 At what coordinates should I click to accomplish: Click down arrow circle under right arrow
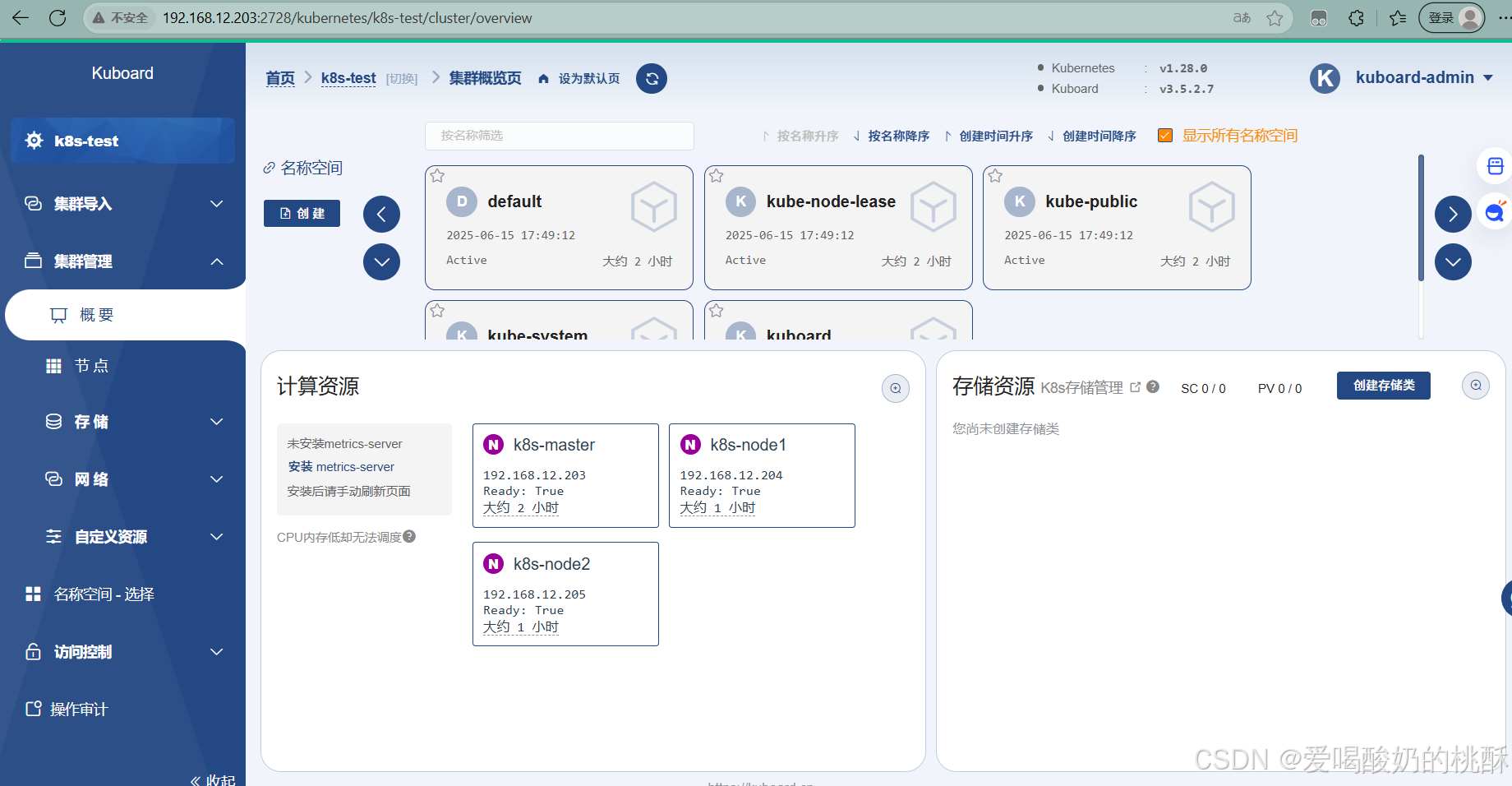(x=1453, y=262)
